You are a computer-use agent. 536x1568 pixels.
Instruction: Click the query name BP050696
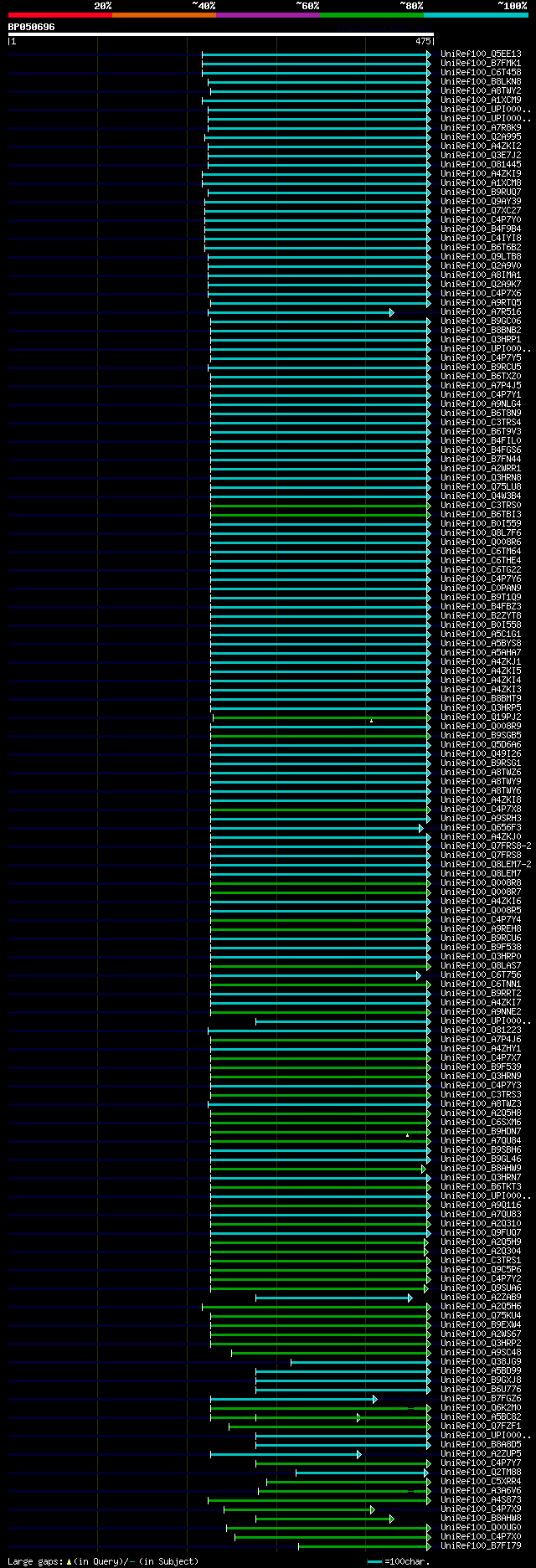pos(31,27)
